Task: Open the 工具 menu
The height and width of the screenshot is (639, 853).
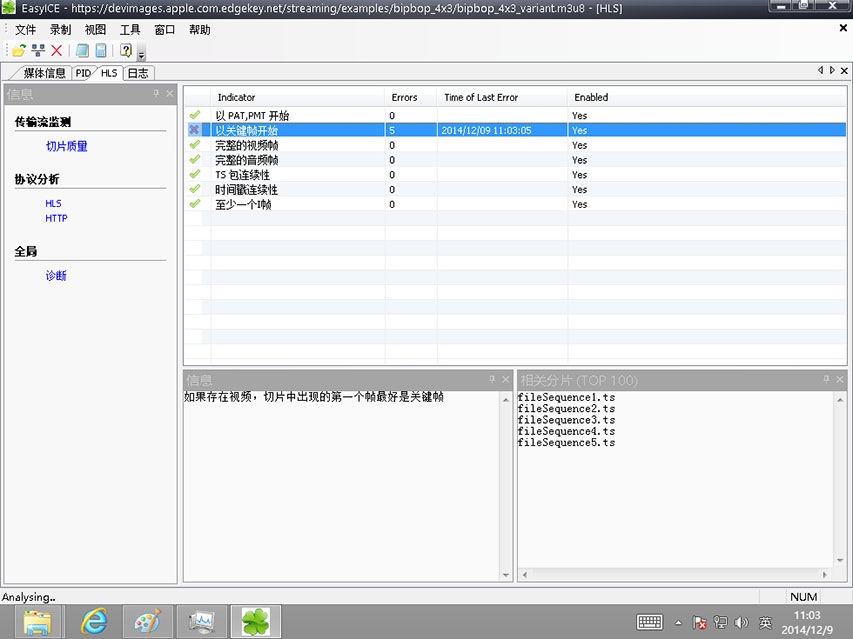Action: (130, 29)
